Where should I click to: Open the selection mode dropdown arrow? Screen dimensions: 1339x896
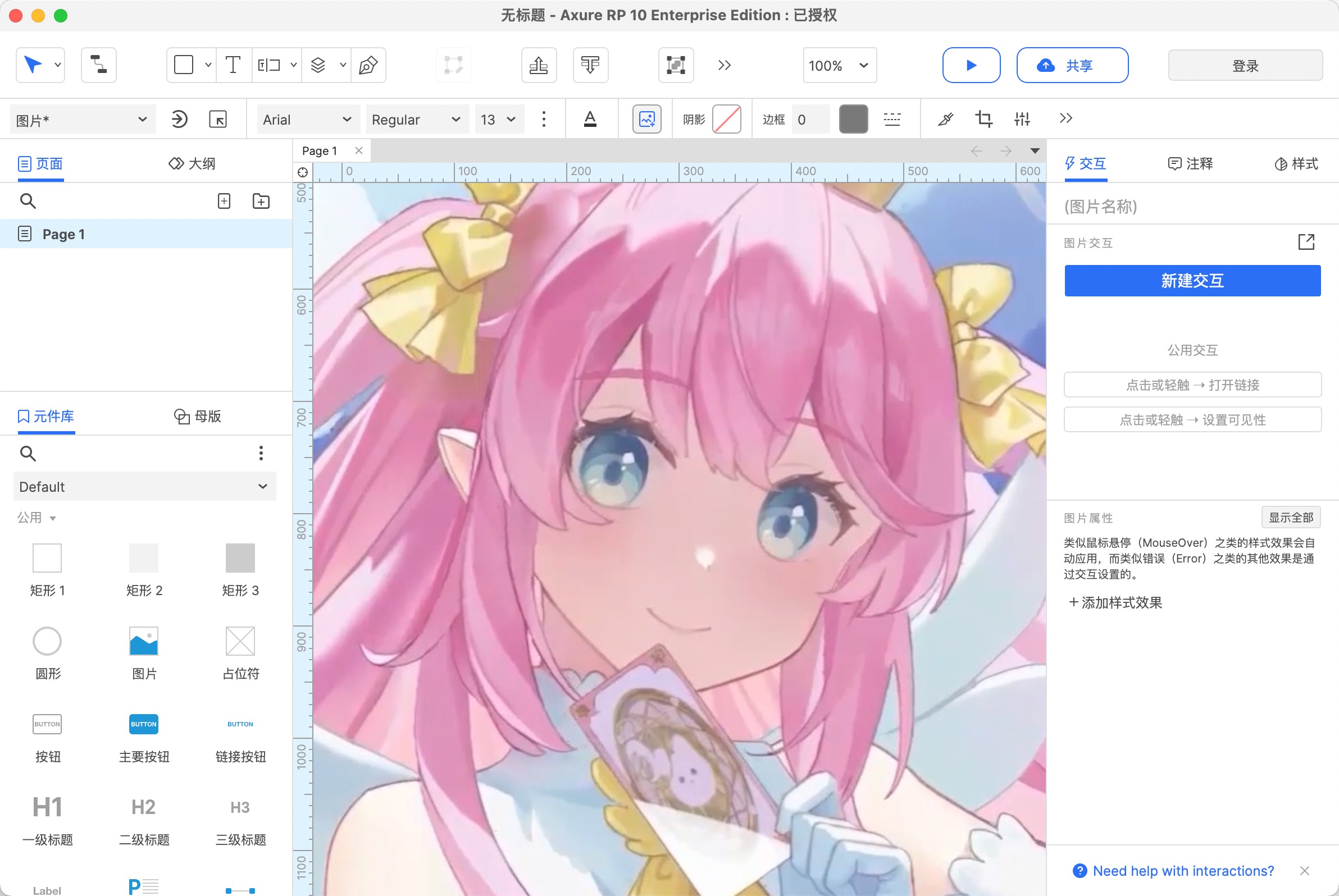click(x=58, y=65)
